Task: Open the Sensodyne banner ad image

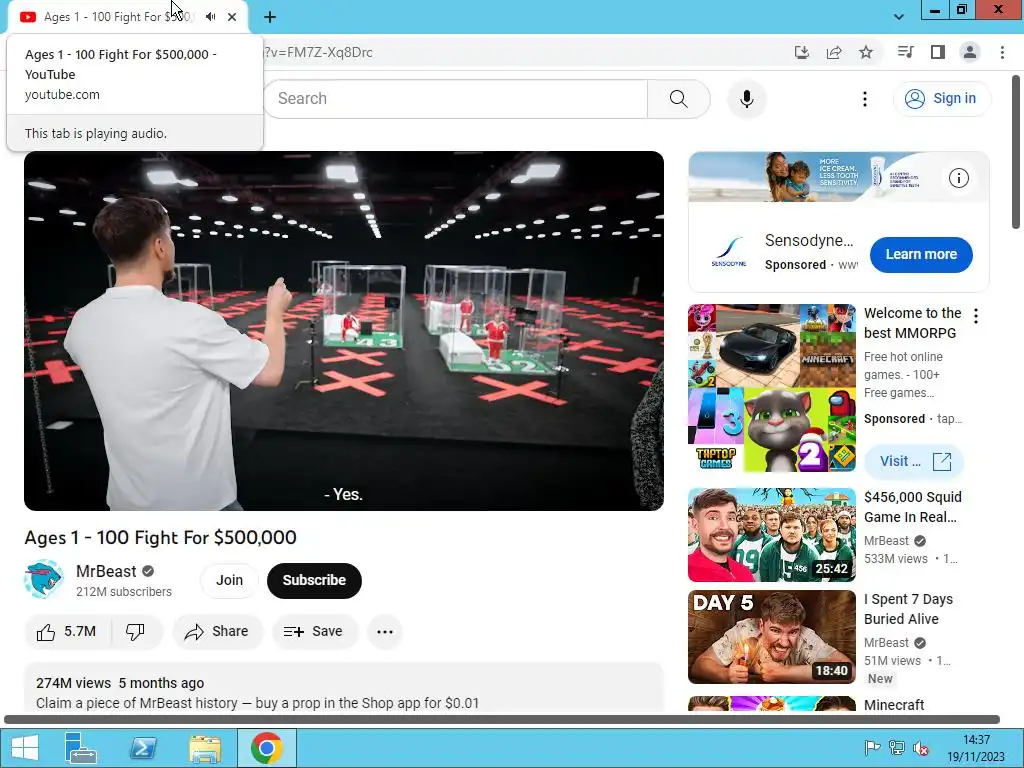Action: click(839, 177)
